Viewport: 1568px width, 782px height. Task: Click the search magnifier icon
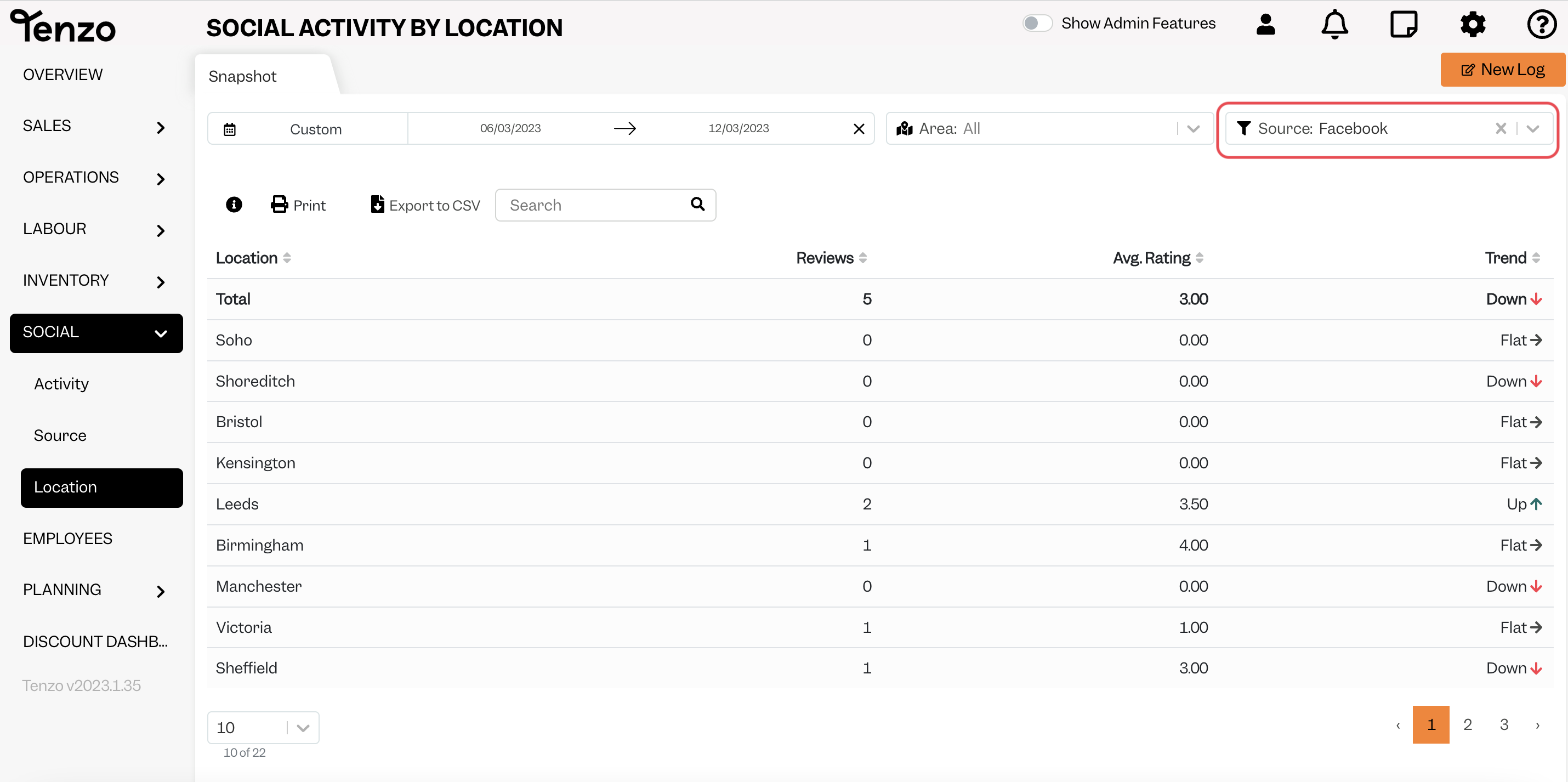coord(697,204)
